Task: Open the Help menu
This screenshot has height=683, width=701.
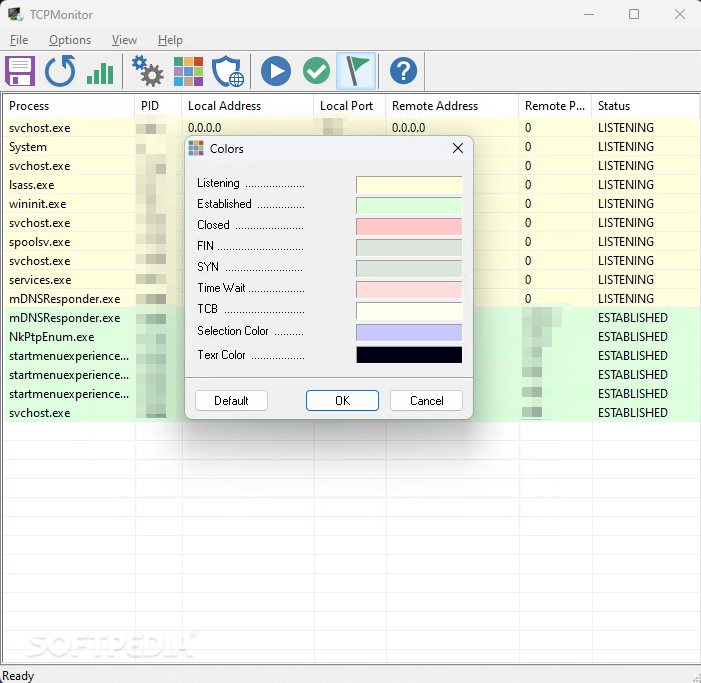Action: pos(170,40)
